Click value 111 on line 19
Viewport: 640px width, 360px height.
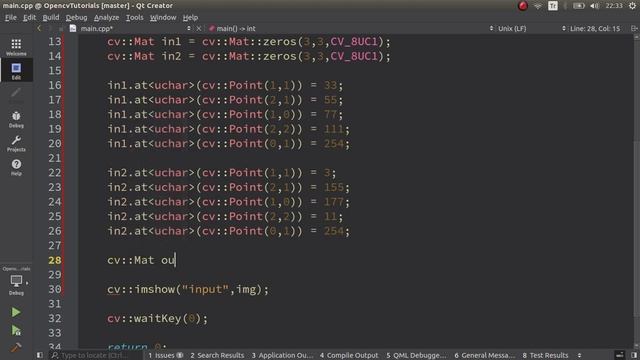click(x=334, y=129)
